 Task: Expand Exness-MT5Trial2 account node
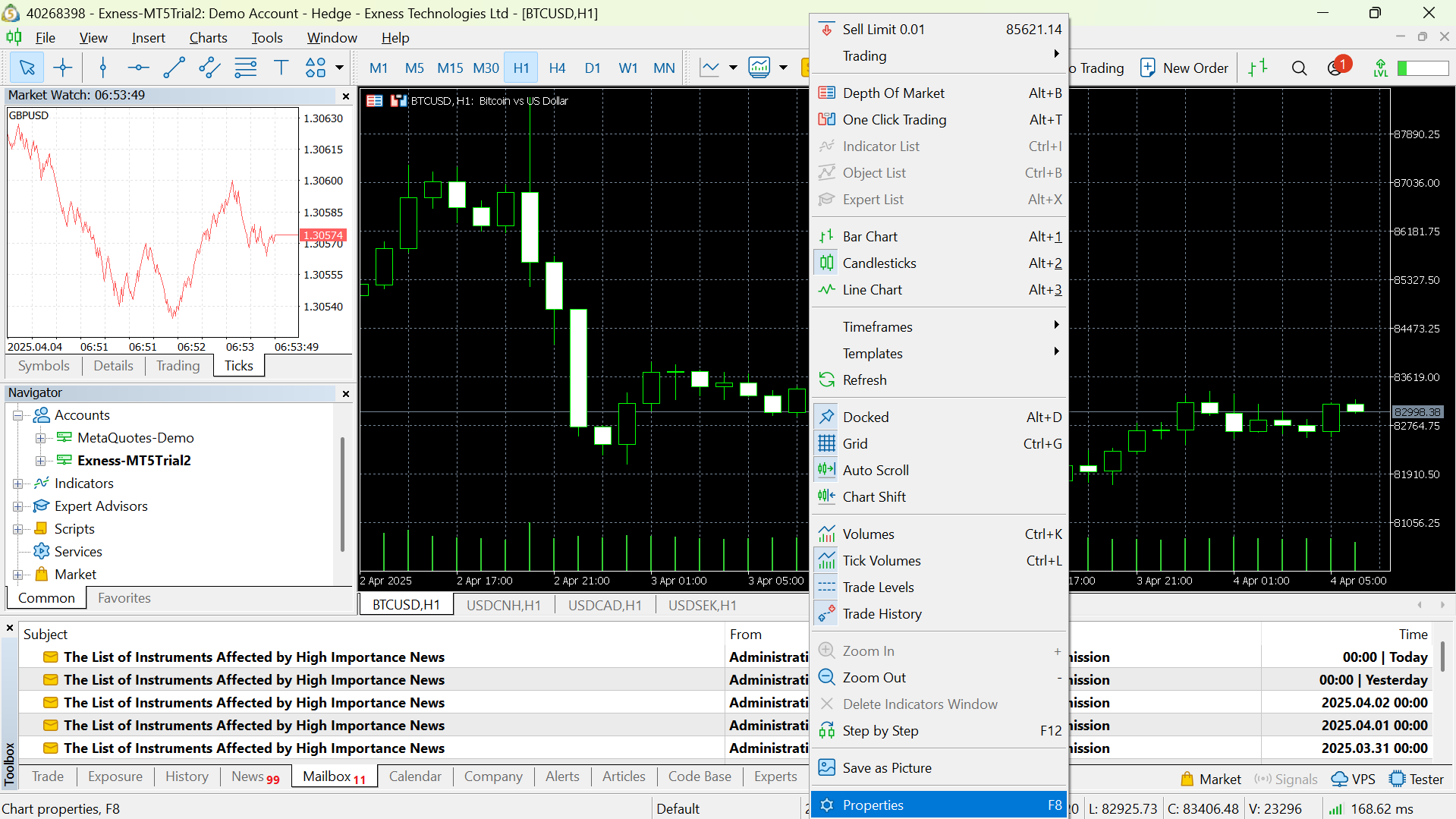(x=40, y=461)
